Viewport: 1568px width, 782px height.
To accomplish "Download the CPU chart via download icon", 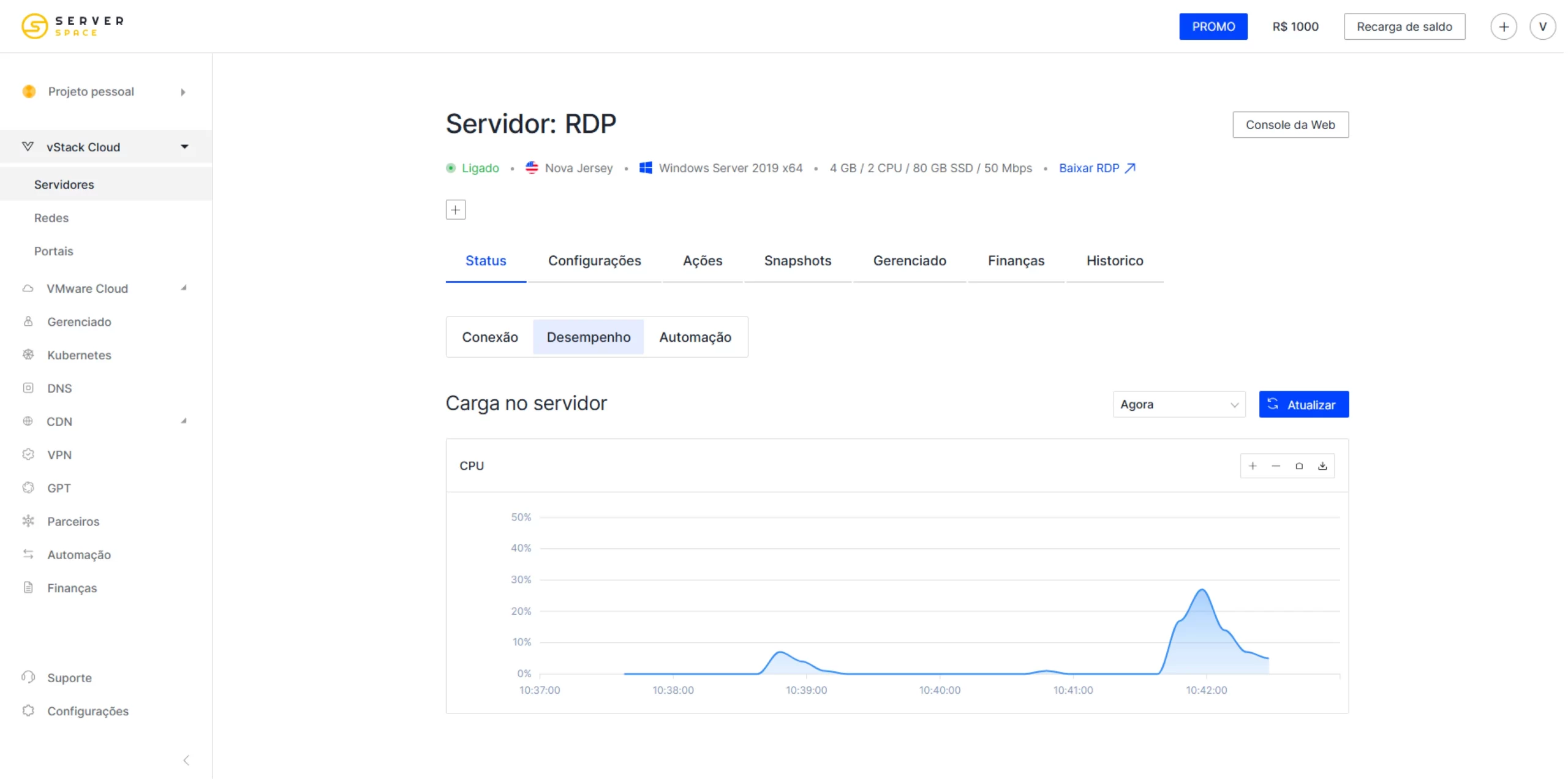I will (x=1322, y=466).
